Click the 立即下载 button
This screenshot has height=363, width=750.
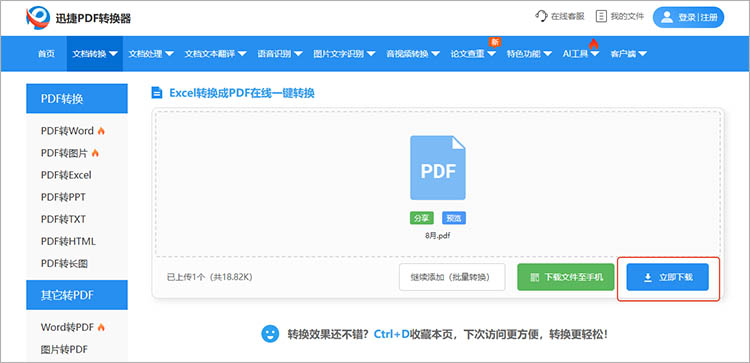668,277
